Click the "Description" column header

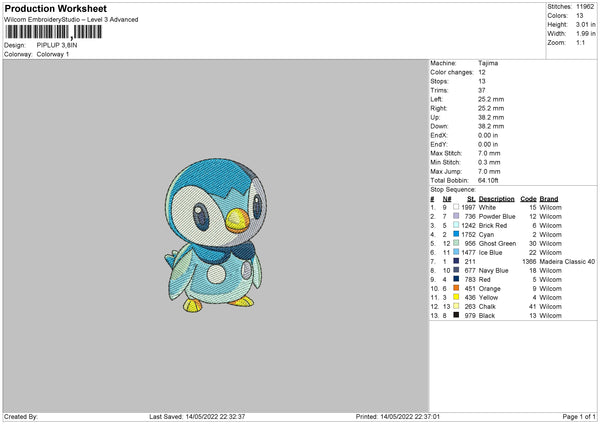(x=496, y=199)
